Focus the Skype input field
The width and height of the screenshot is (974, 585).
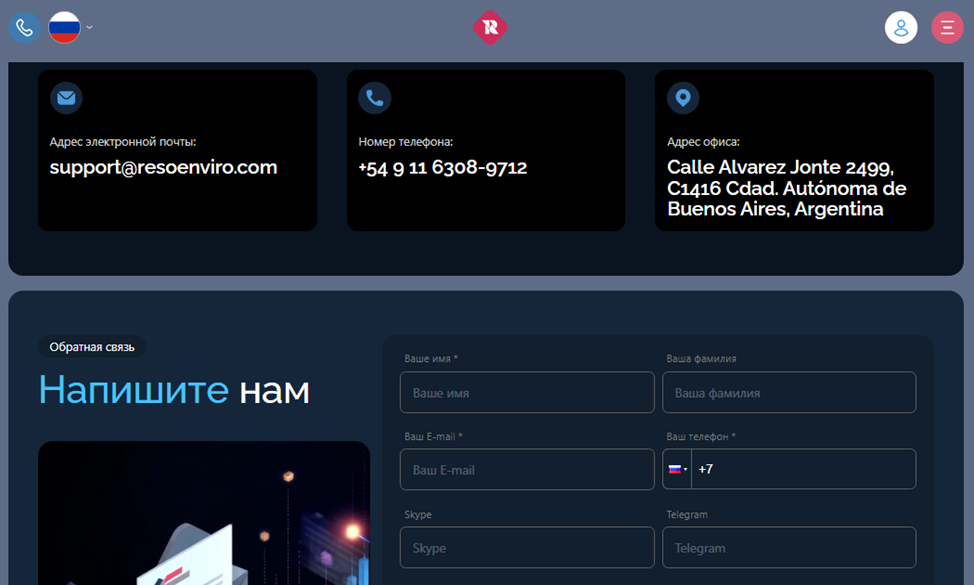527,548
